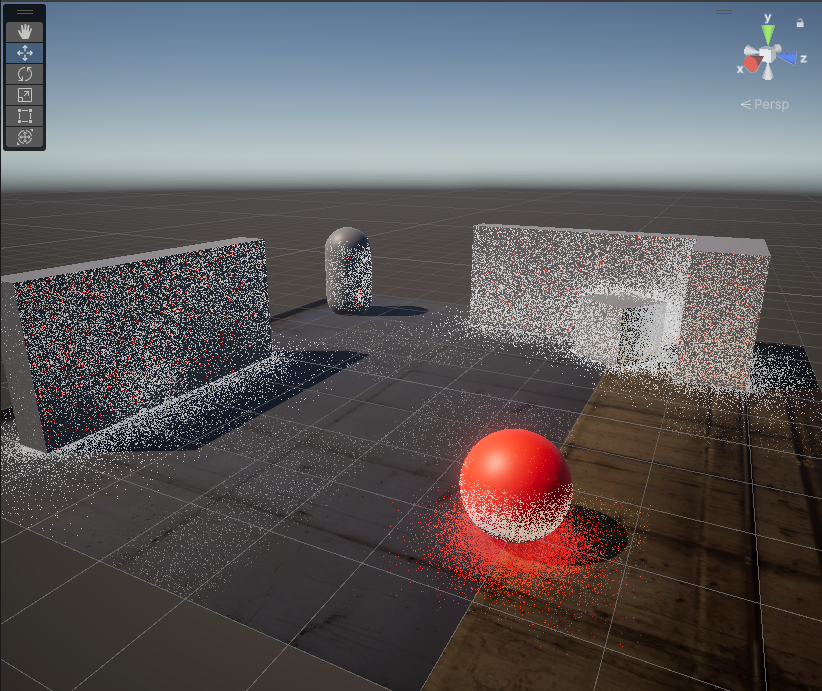Viewport: 822px width, 691px height.
Task: Select the Hand view tool
Action: point(24,31)
